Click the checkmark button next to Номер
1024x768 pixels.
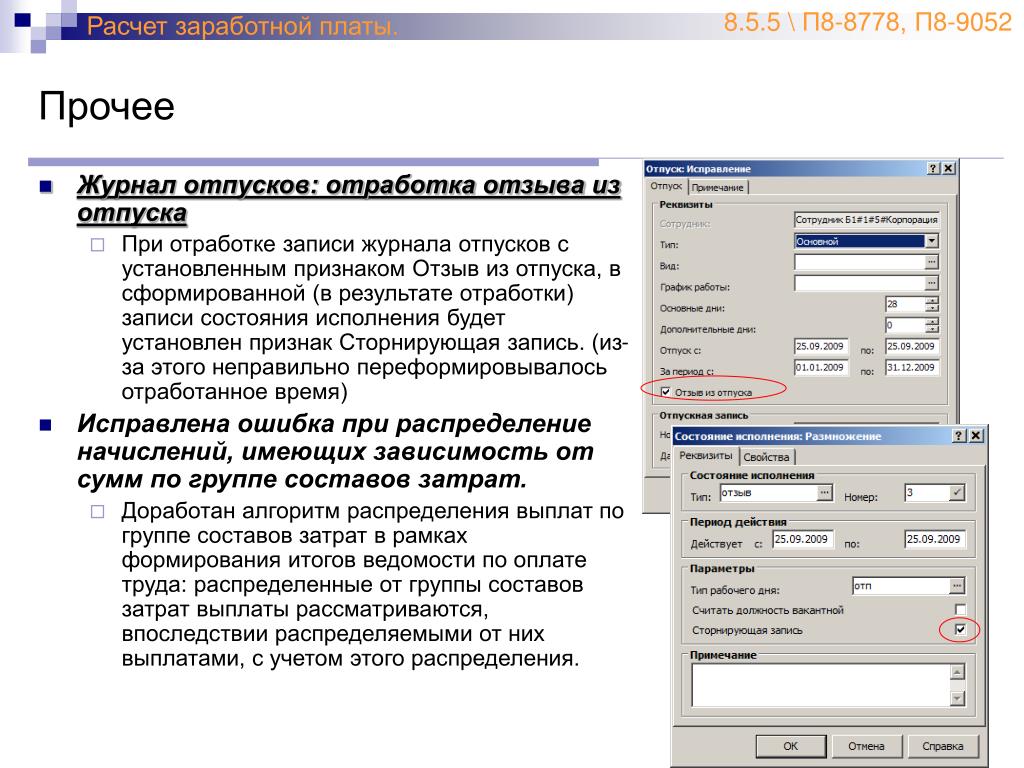click(x=957, y=493)
